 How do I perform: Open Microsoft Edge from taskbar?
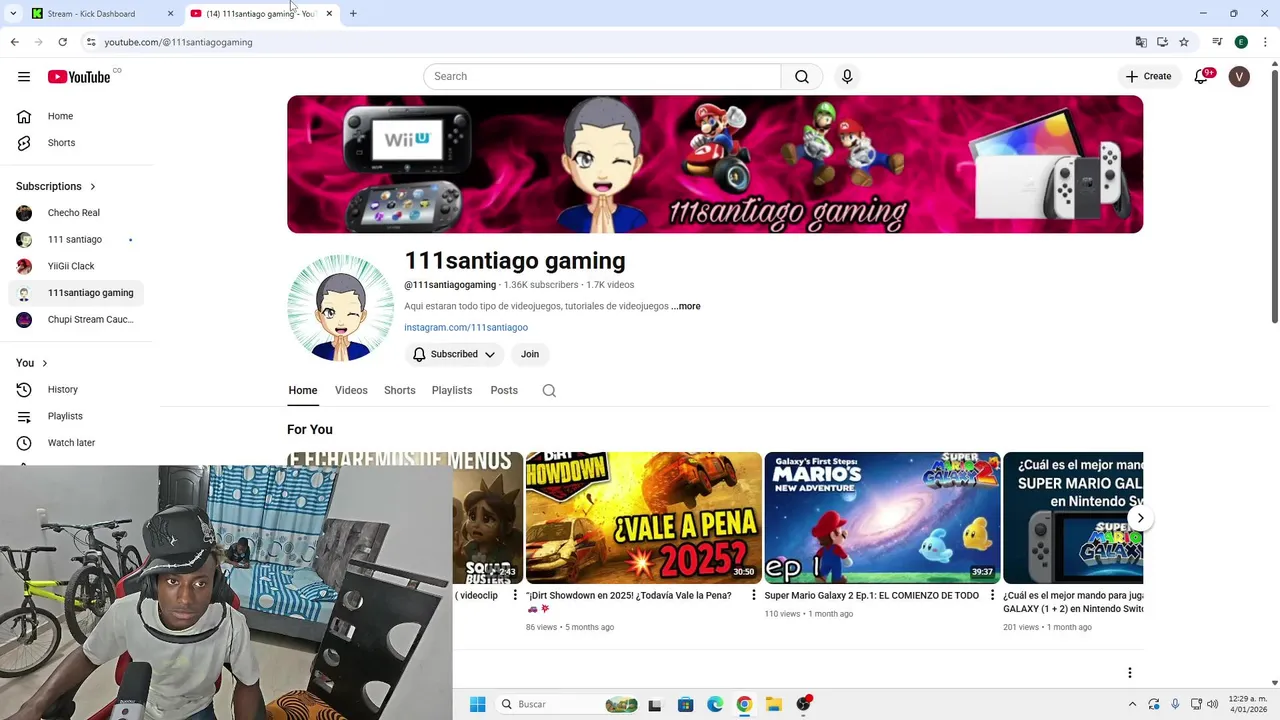click(x=715, y=704)
